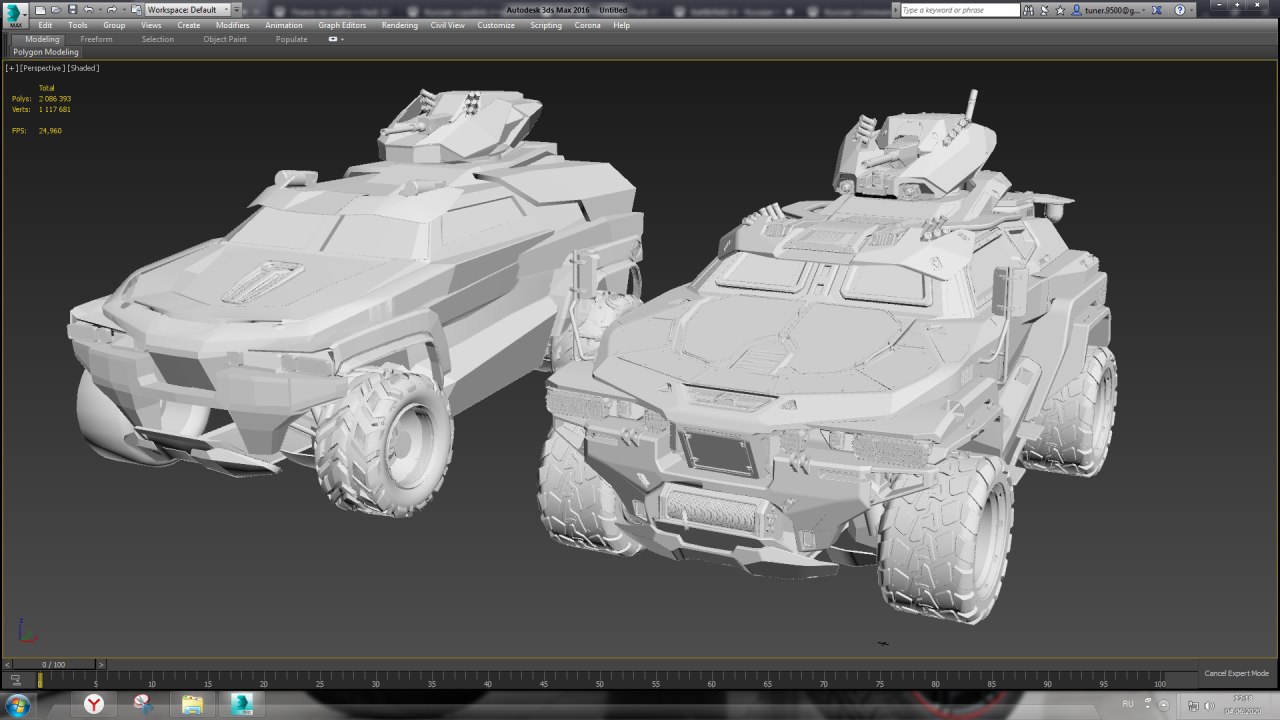Open the Edit menu

coord(46,25)
